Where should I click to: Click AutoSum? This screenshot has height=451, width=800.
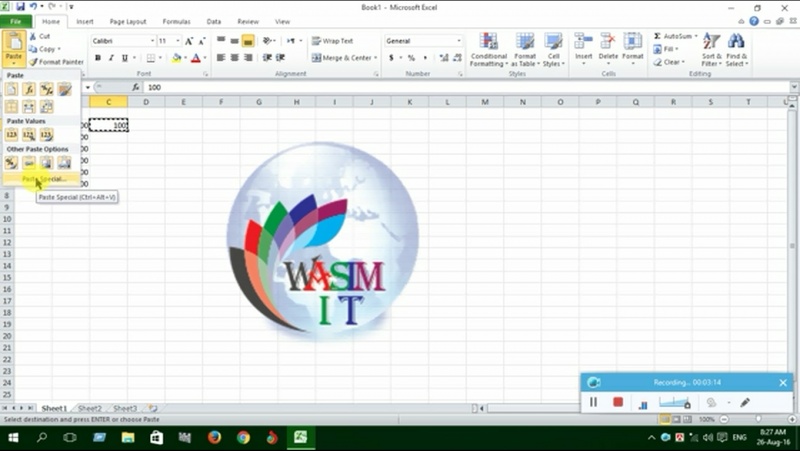click(673, 36)
